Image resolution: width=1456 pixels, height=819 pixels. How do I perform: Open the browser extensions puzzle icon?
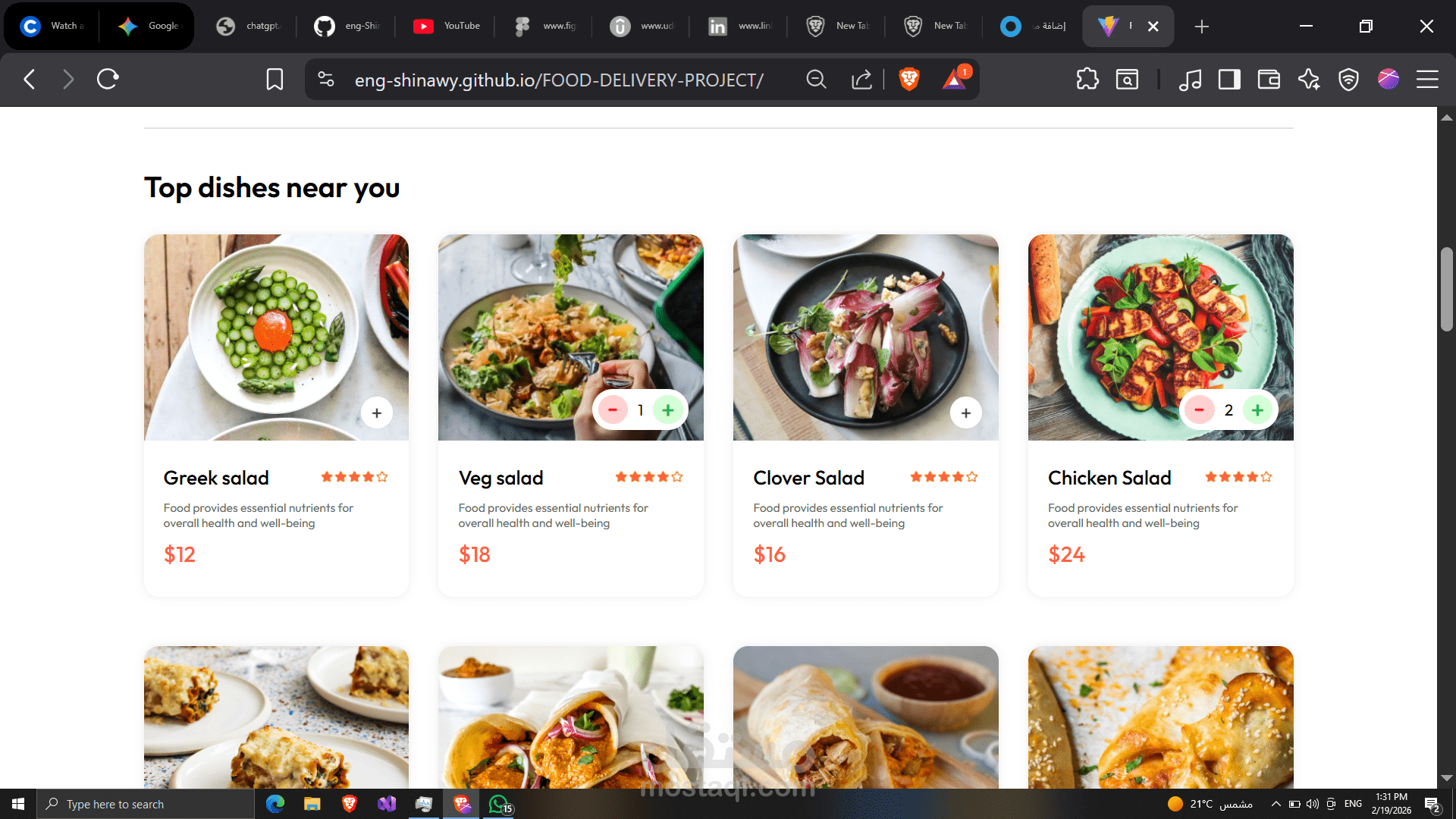tap(1087, 79)
